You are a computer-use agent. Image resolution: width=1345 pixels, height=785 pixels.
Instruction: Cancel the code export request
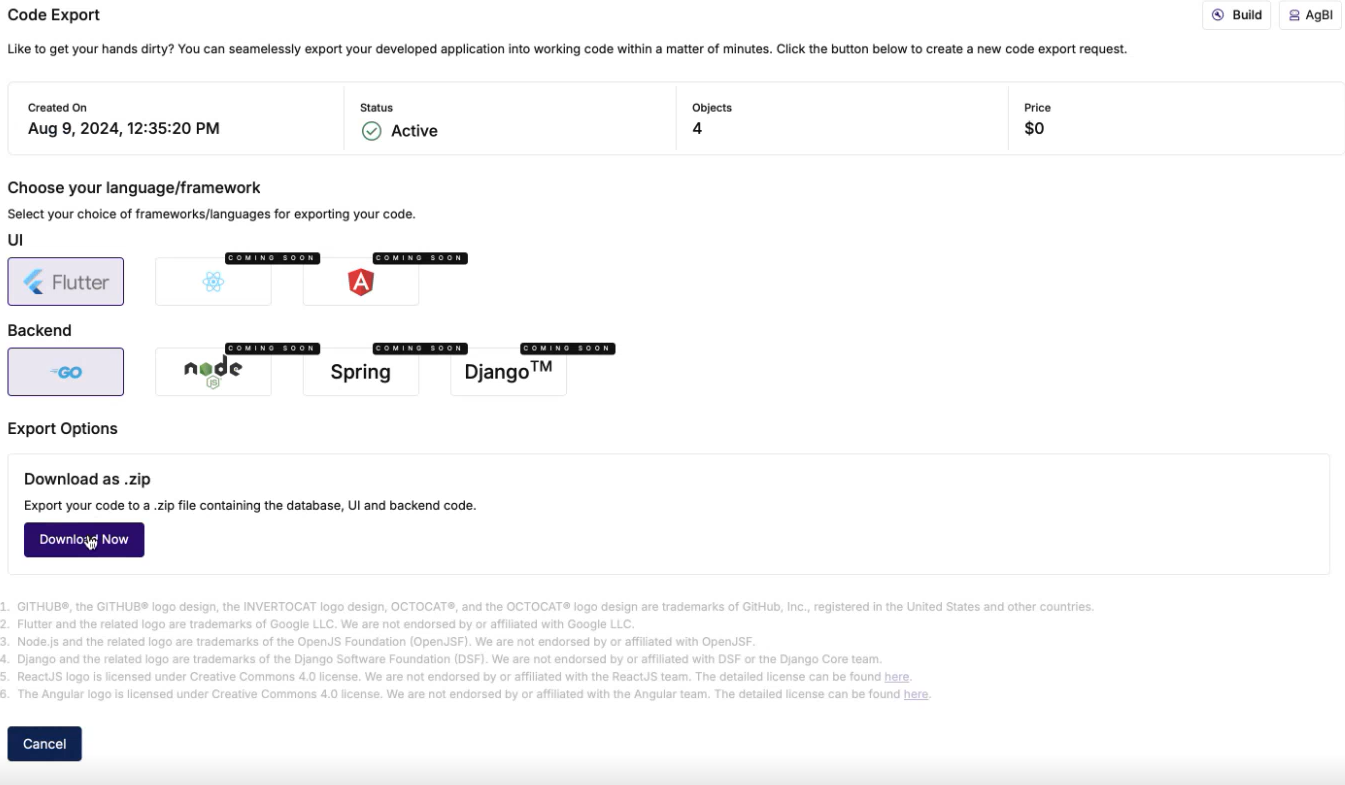45,744
